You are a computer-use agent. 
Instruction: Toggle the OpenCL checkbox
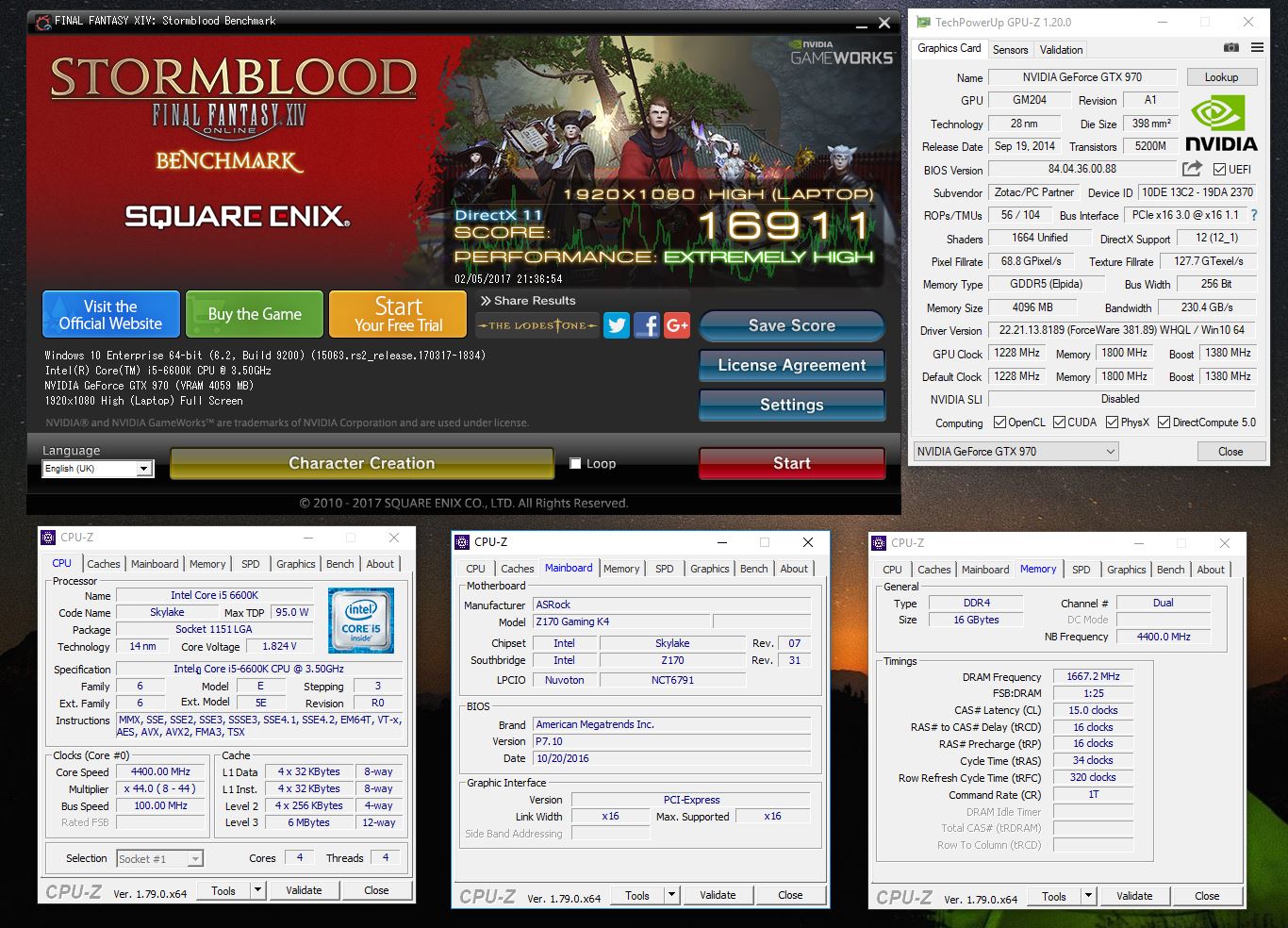998,423
